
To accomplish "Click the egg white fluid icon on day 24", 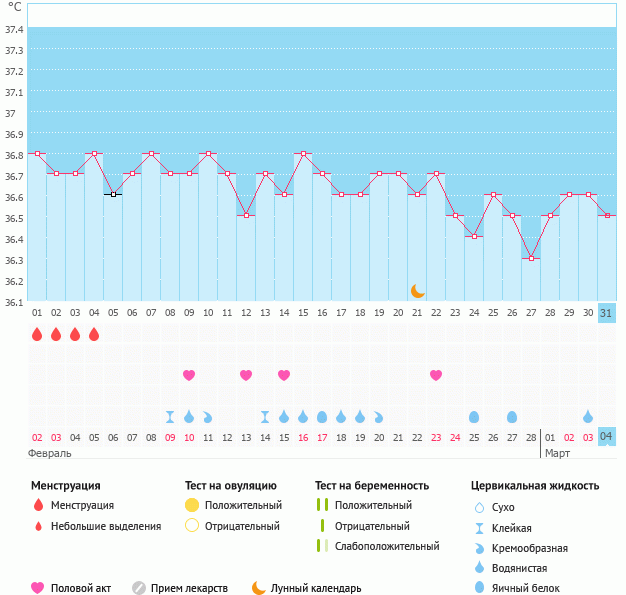I will (474, 416).
